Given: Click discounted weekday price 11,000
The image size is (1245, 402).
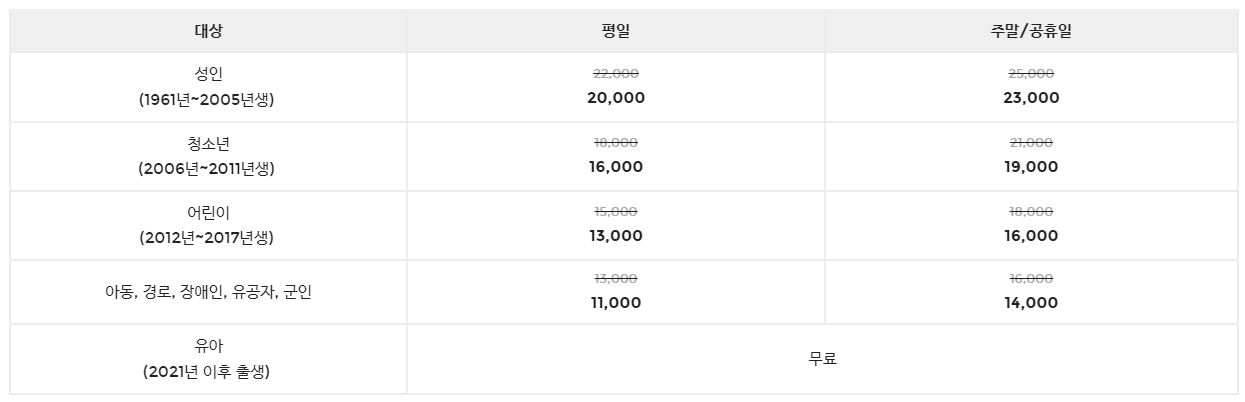Looking at the screenshot, I should 615,303.
